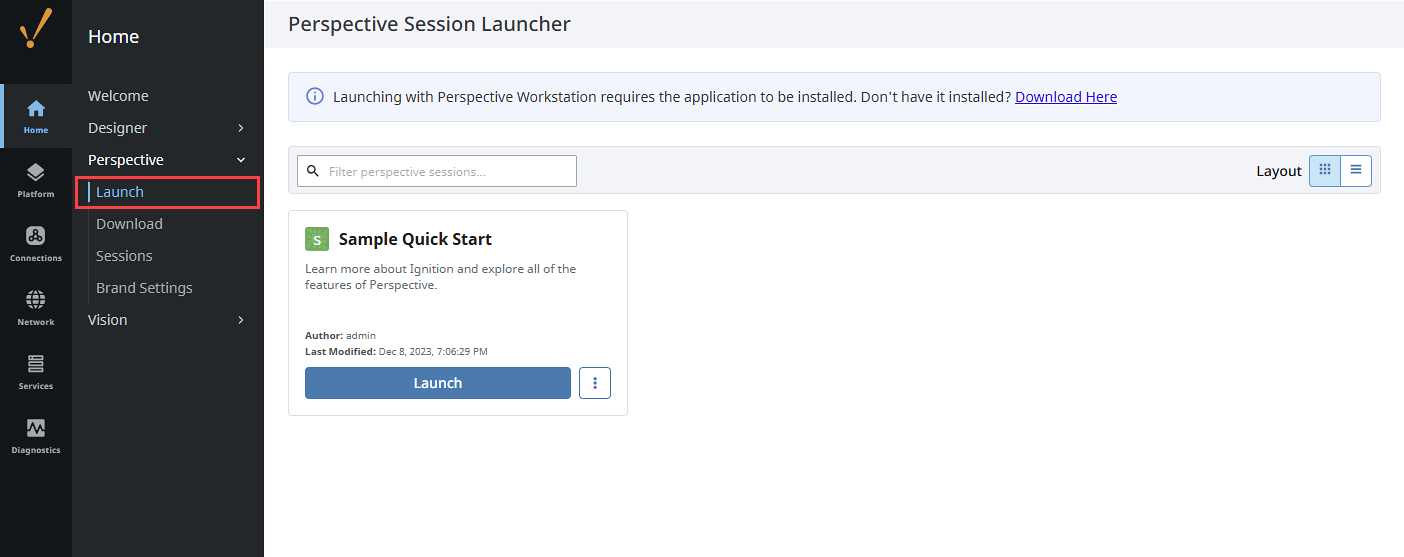1404x557 pixels.
Task: Select the Welcome menu item
Action: 118,96
